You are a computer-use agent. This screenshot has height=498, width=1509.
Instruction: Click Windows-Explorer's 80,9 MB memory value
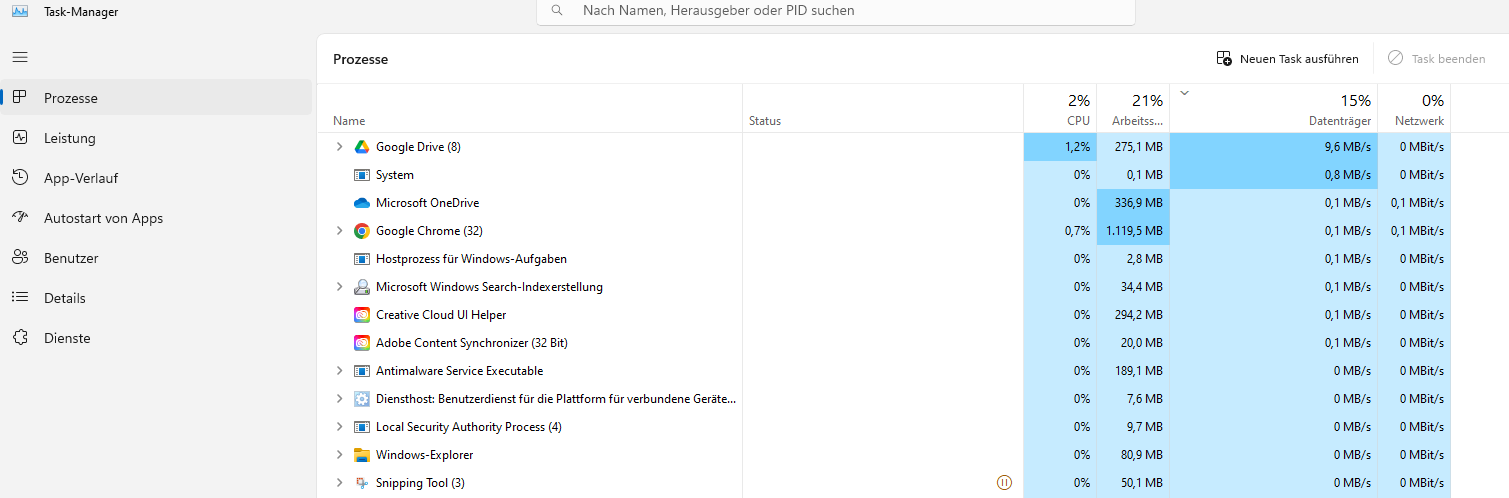pos(1141,455)
